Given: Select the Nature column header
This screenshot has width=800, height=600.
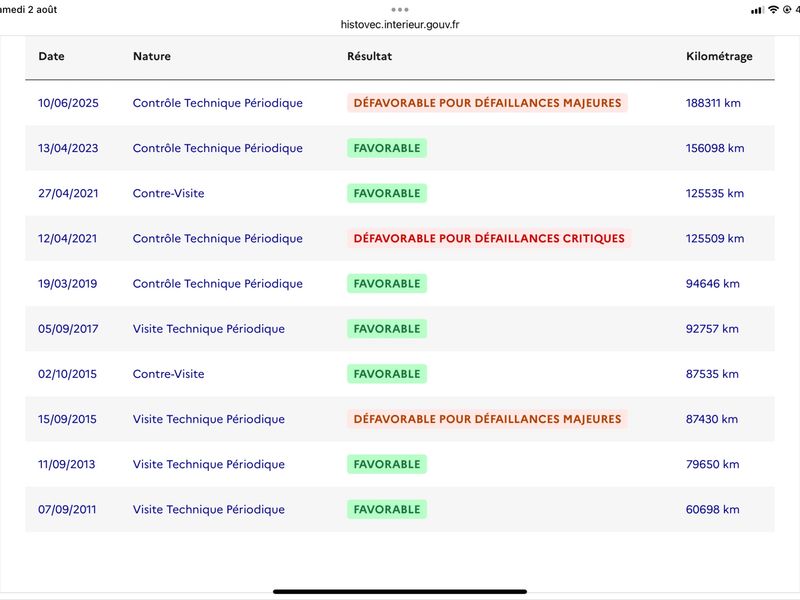Looking at the screenshot, I should click(152, 56).
